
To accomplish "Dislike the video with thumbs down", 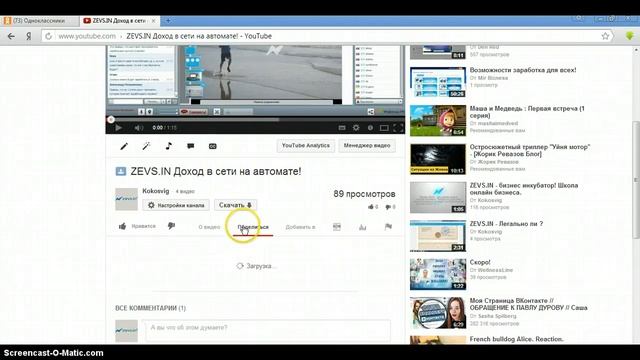I will (171, 226).
